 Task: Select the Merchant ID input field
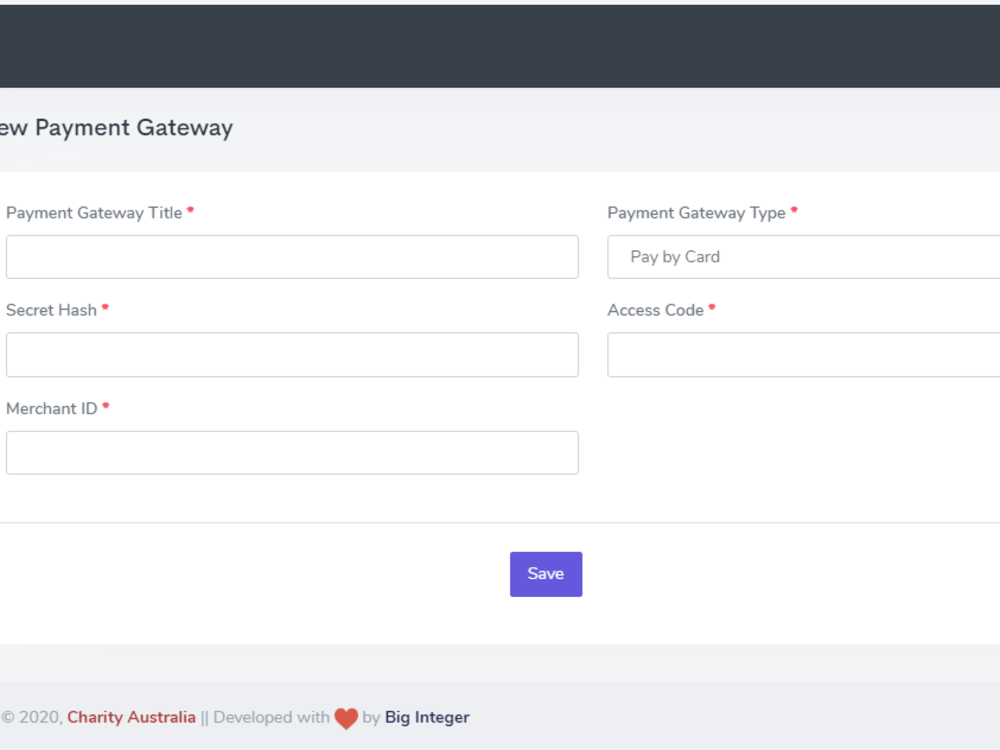coord(292,453)
